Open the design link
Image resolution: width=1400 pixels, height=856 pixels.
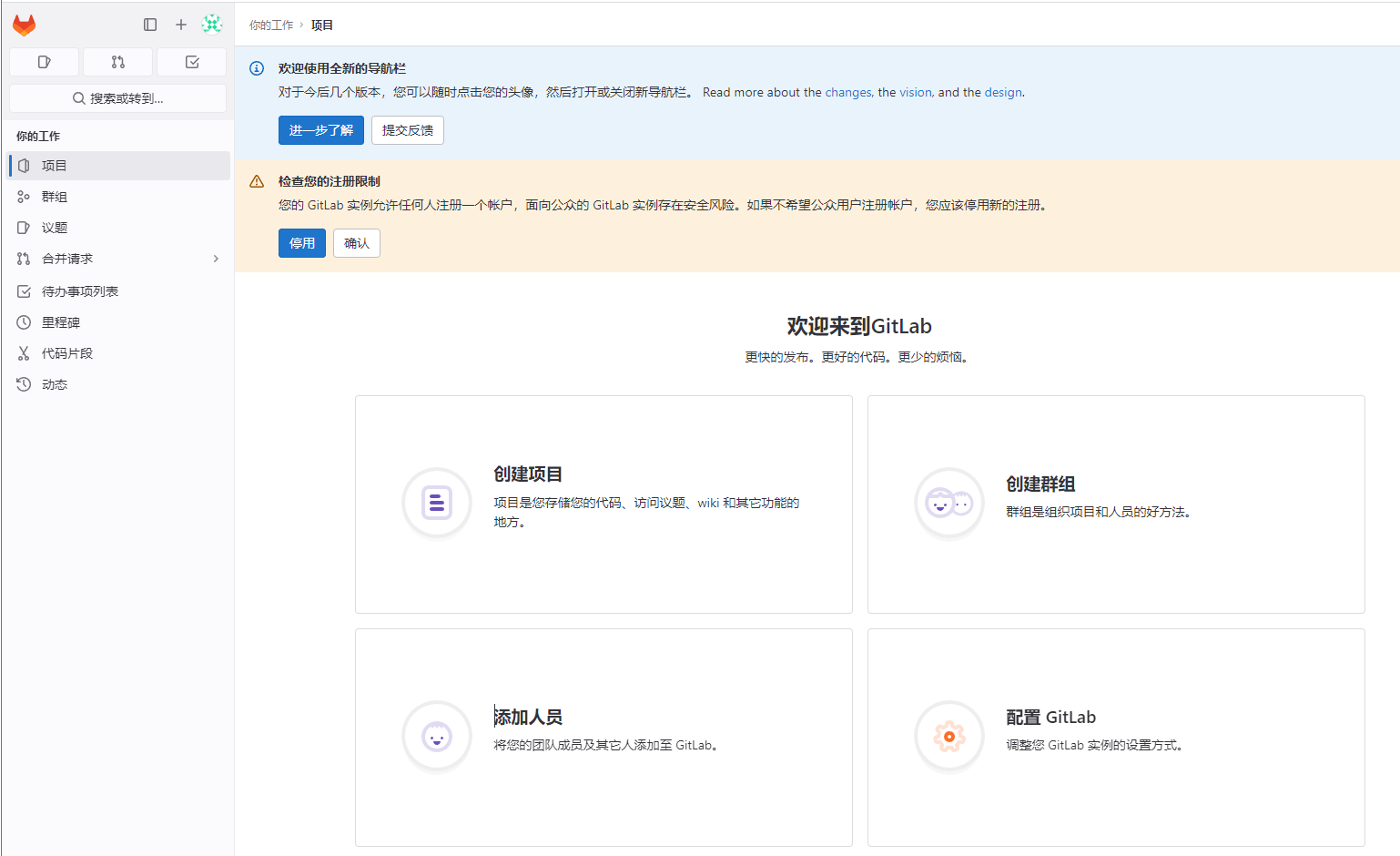1003,92
